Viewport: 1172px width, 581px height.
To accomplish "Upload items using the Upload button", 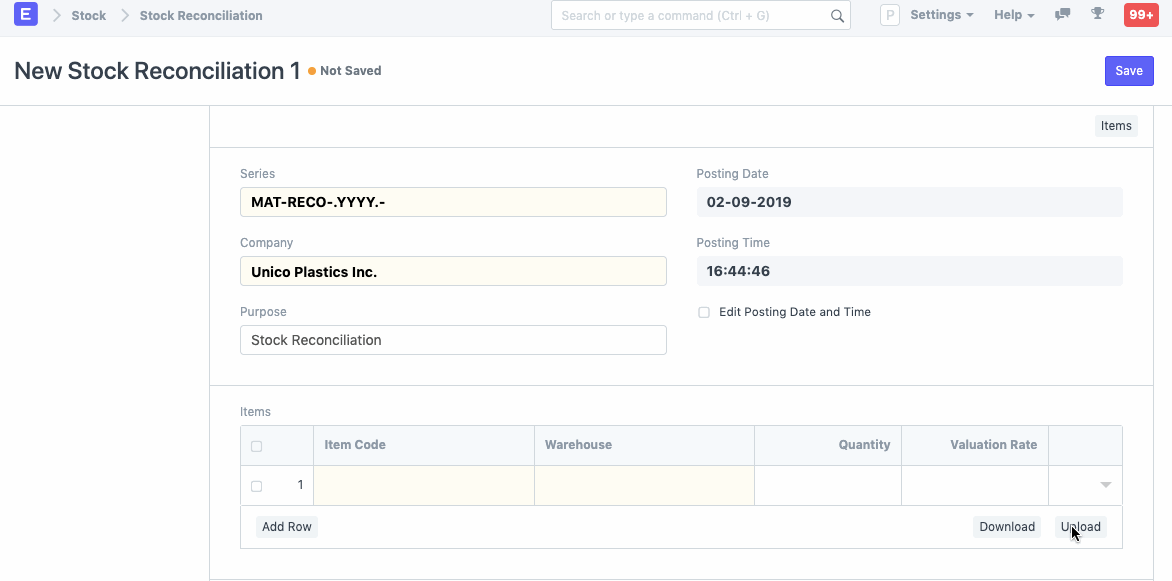I will tap(1080, 526).
